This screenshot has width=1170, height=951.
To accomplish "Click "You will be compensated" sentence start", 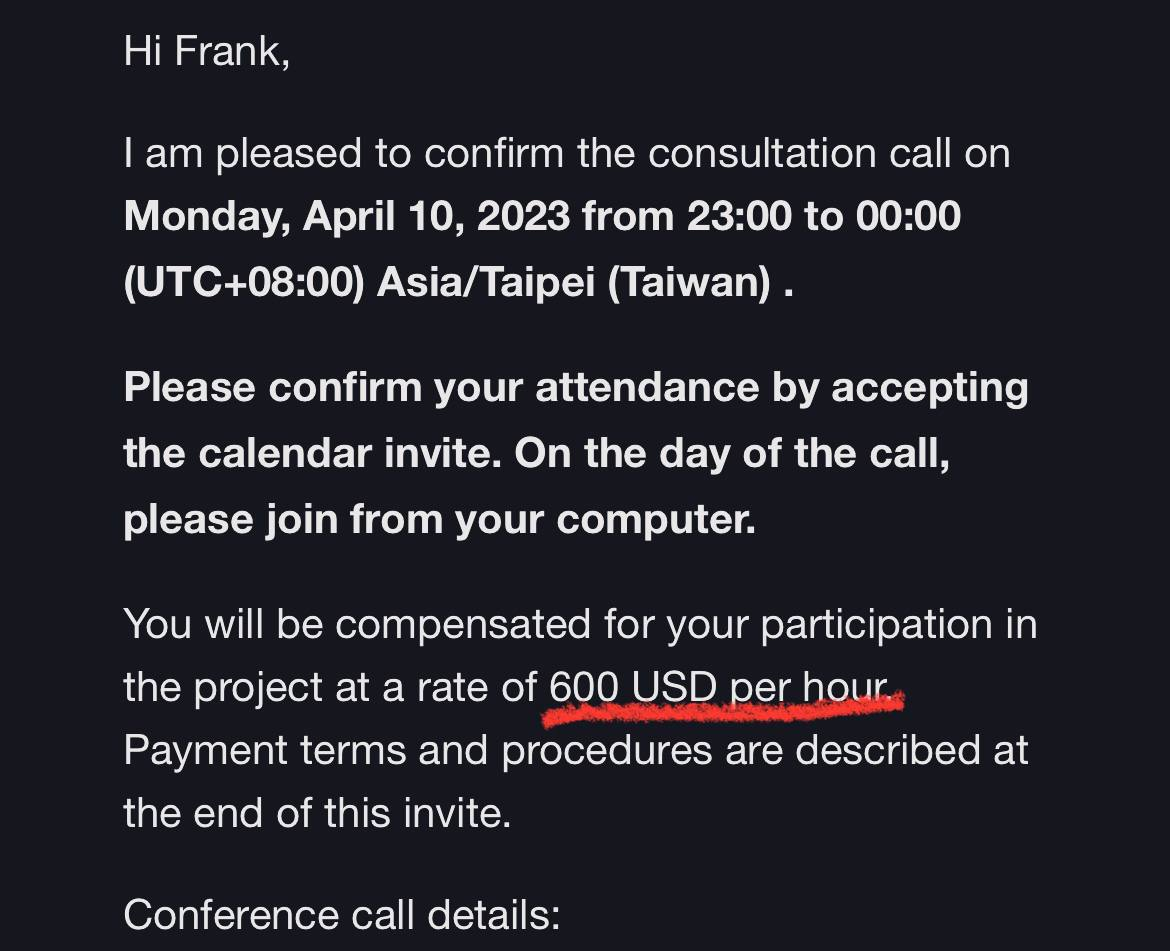I will pyautogui.click(x=357, y=624).
